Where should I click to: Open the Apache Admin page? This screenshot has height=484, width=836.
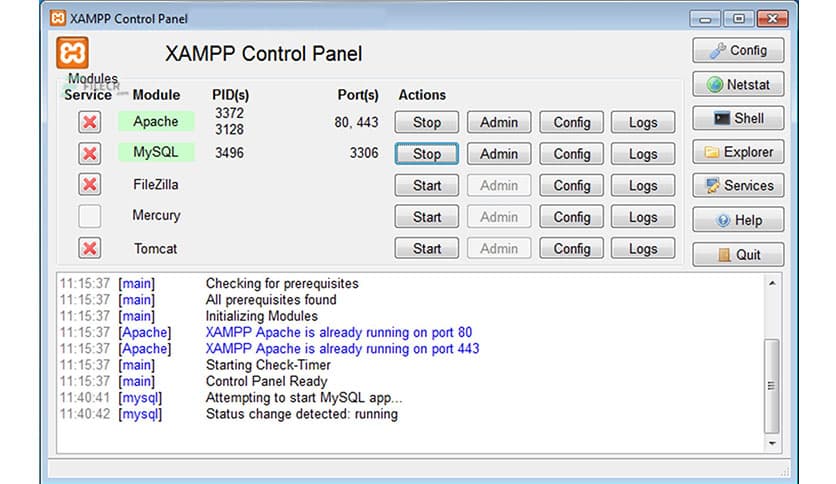499,122
